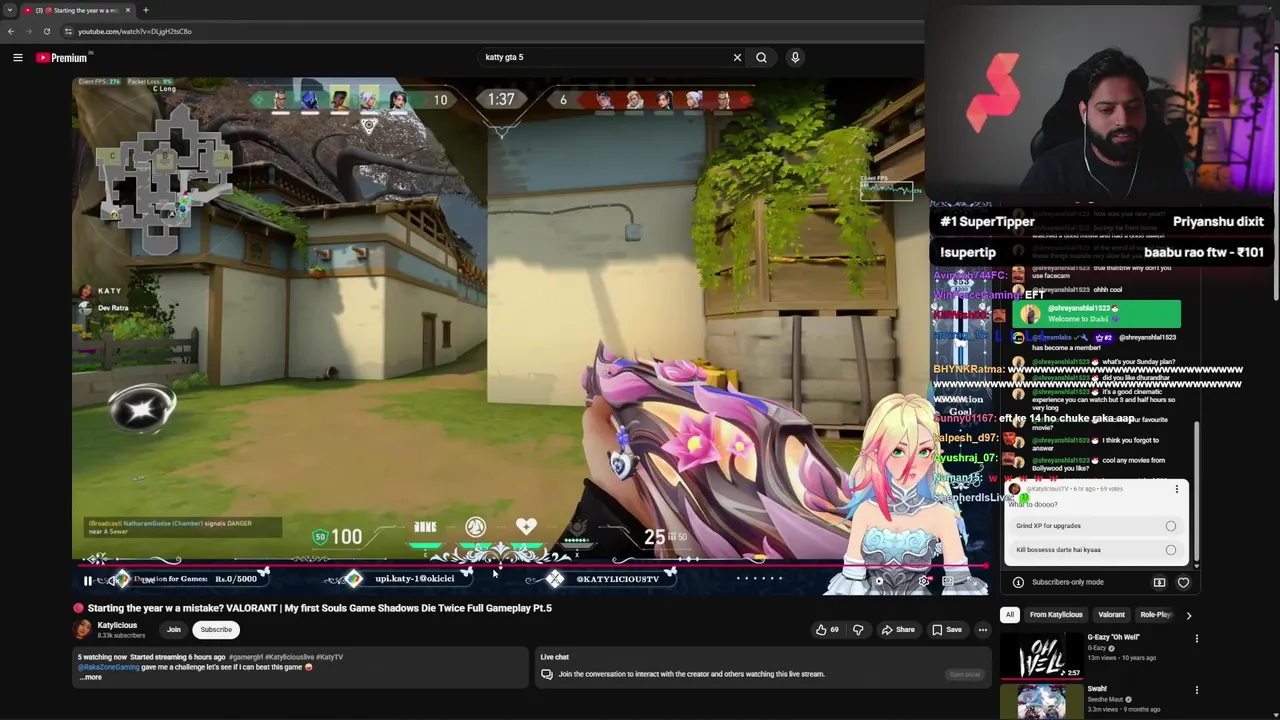Screen dimensions: 1280x720
Task: Subscribe to Katylicious
Action: pyautogui.click(x=216, y=630)
